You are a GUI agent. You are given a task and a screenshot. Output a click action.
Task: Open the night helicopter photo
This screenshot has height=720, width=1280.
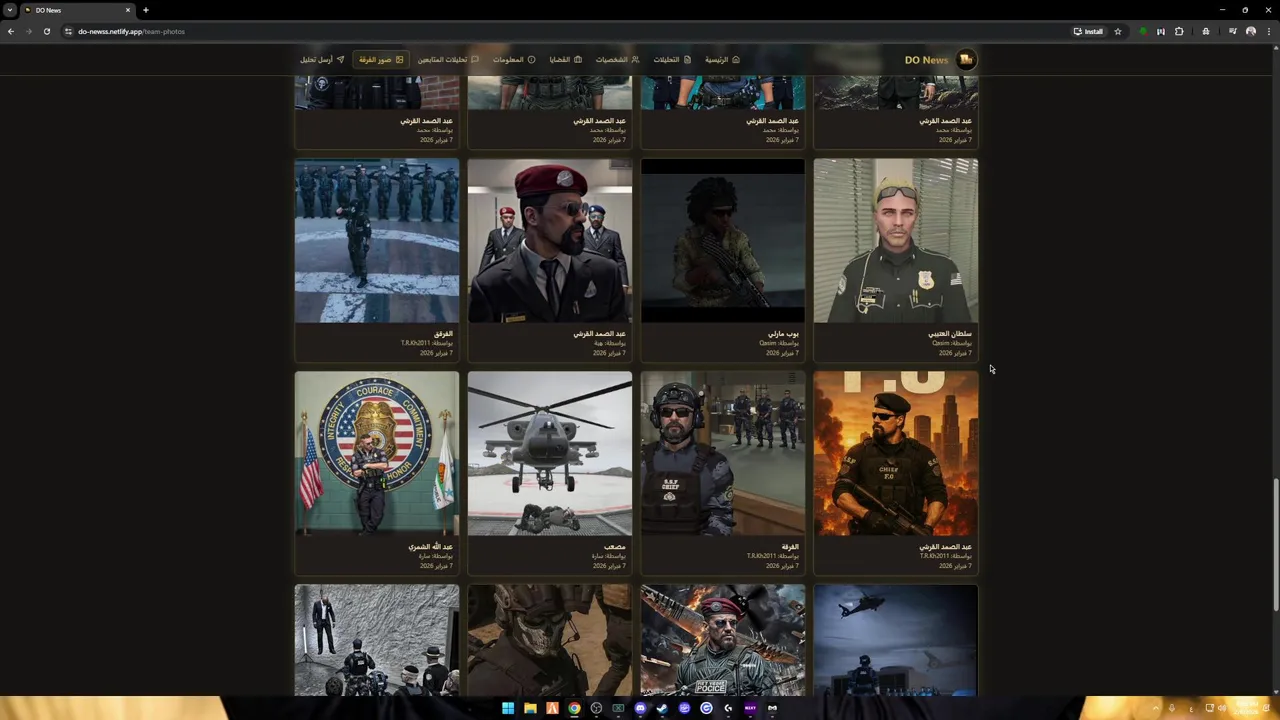point(896,640)
